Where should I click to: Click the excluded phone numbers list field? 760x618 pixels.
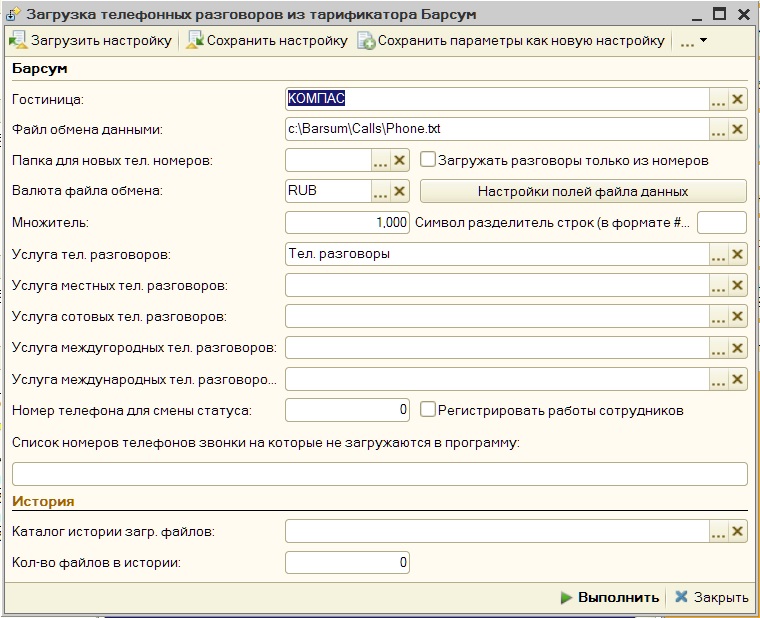click(380, 474)
